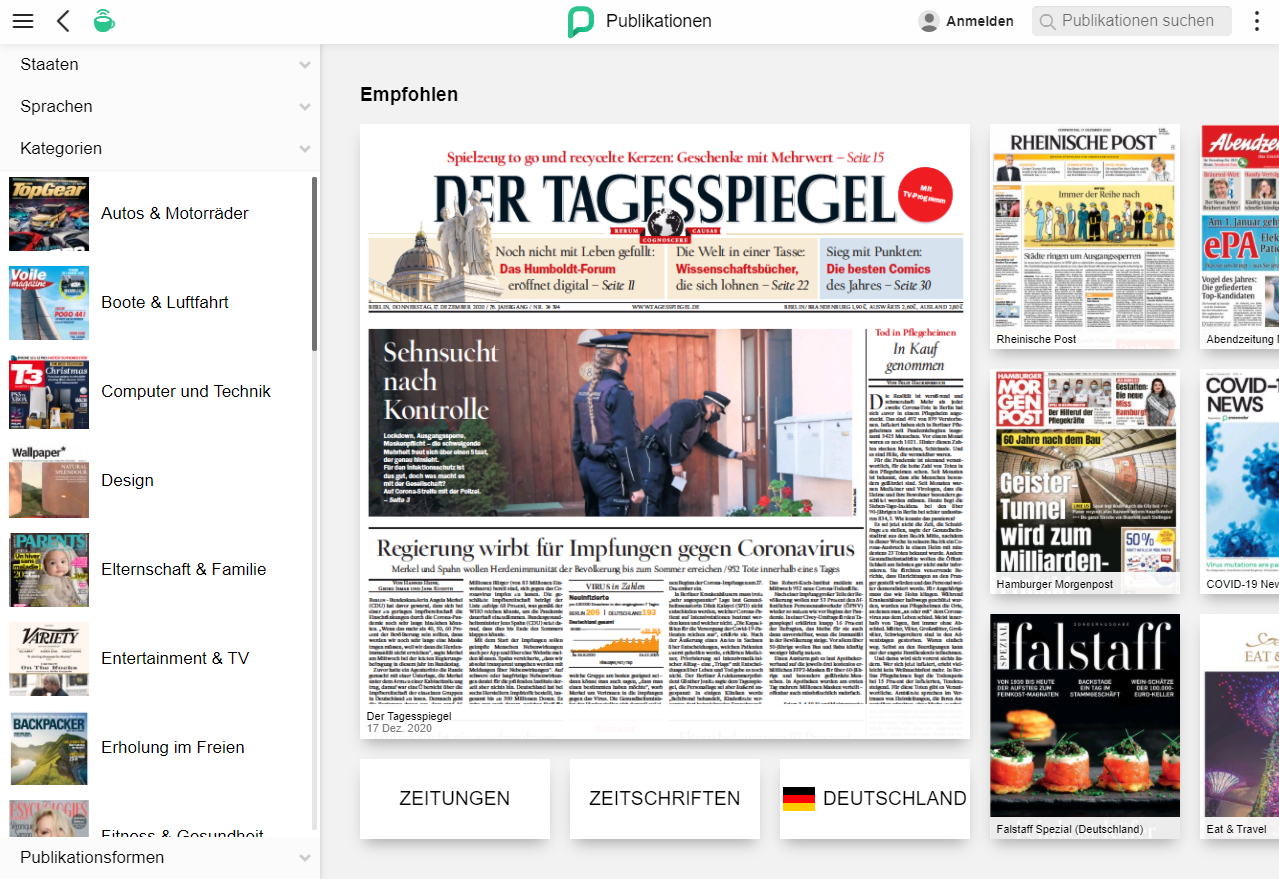Image resolution: width=1279 pixels, height=879 pixels.
Task: Open the hamburger menu icon
Action: [x=22, y=21]
